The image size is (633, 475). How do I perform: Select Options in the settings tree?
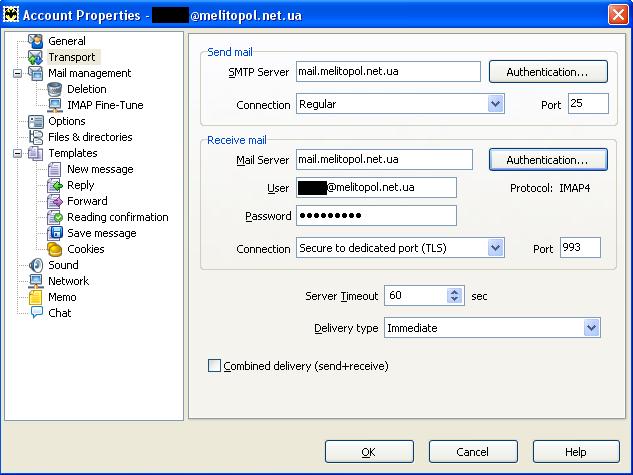tap(66, 121)
